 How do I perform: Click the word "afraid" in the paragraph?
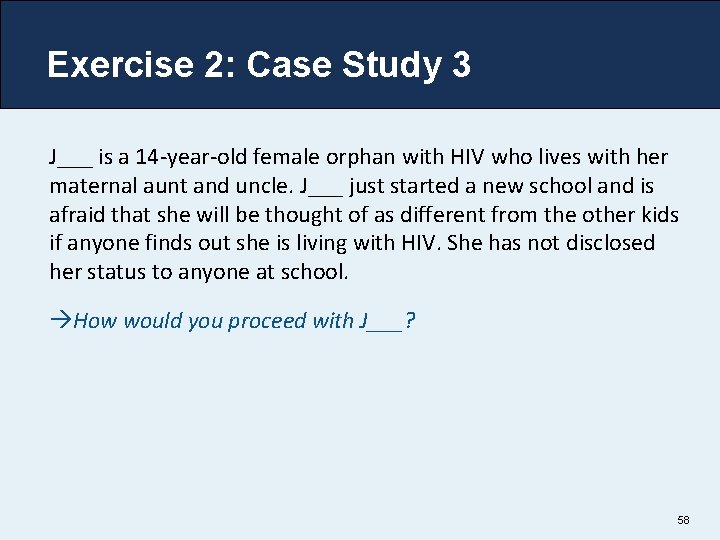point(75,215)
